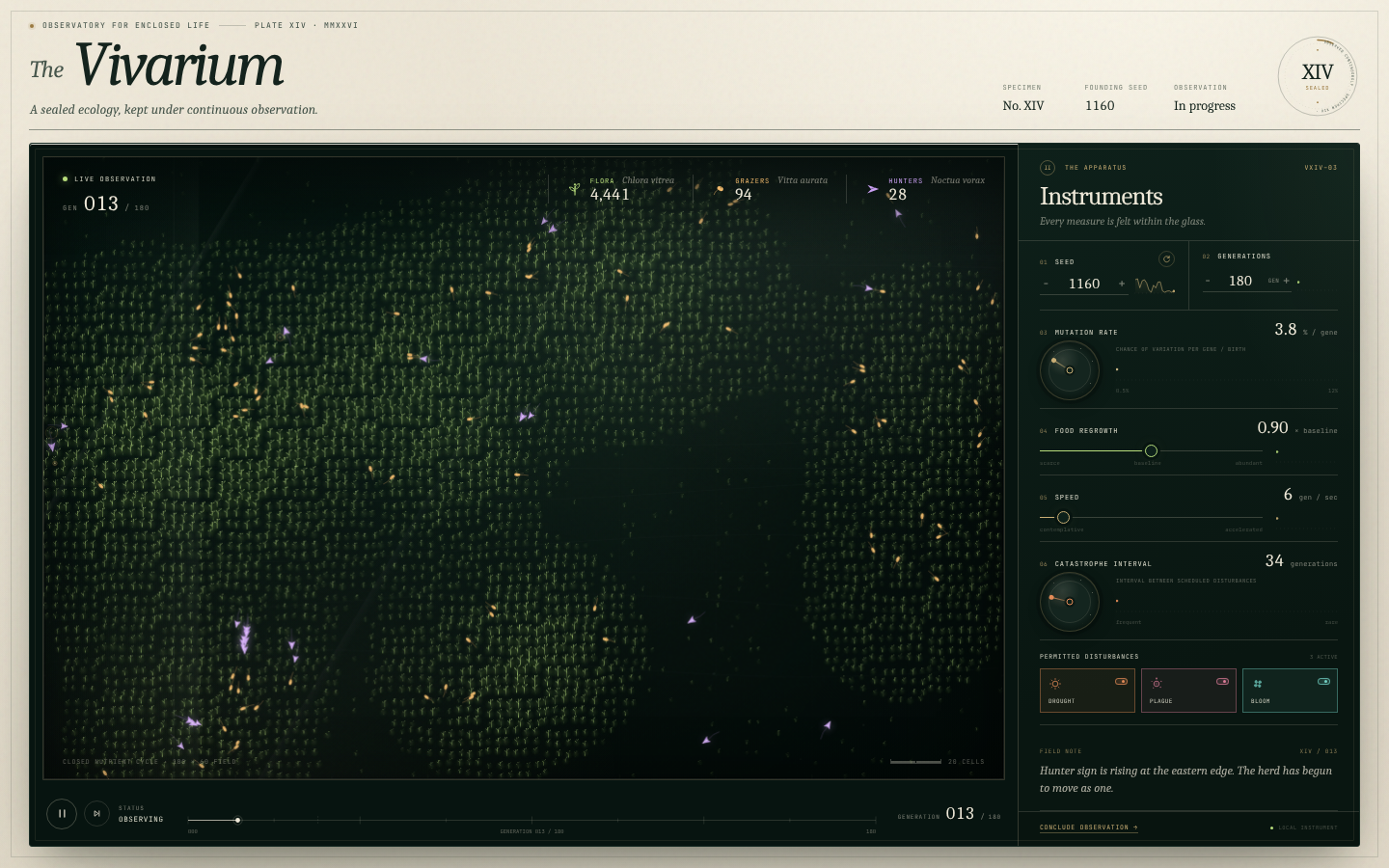Click the Grazers icon in the header
The height and width of the screenshot is (868, 1389).
pyautogui.click(x=720, y=189)
